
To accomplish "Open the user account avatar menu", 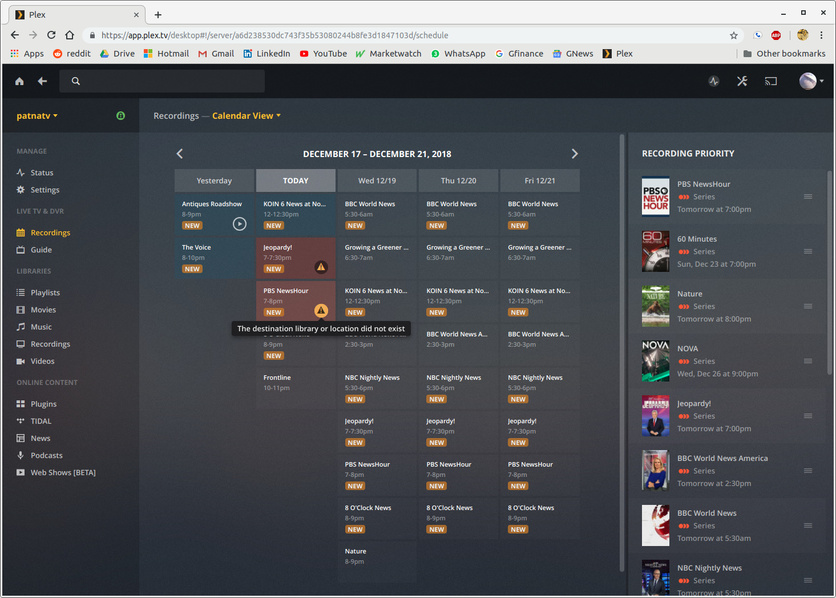I will [x=810, y=81].
